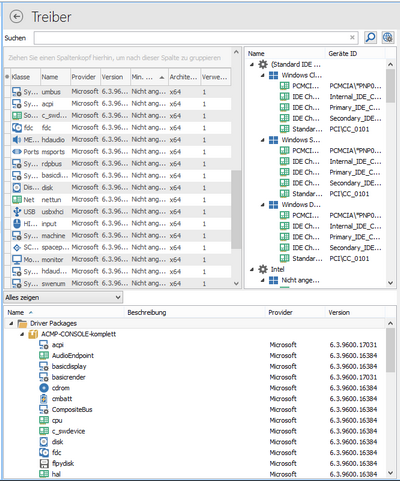The width and height of the screenshot is (400, 481).
Task: Select the basicrender package row
Action: tap(195, 377)
